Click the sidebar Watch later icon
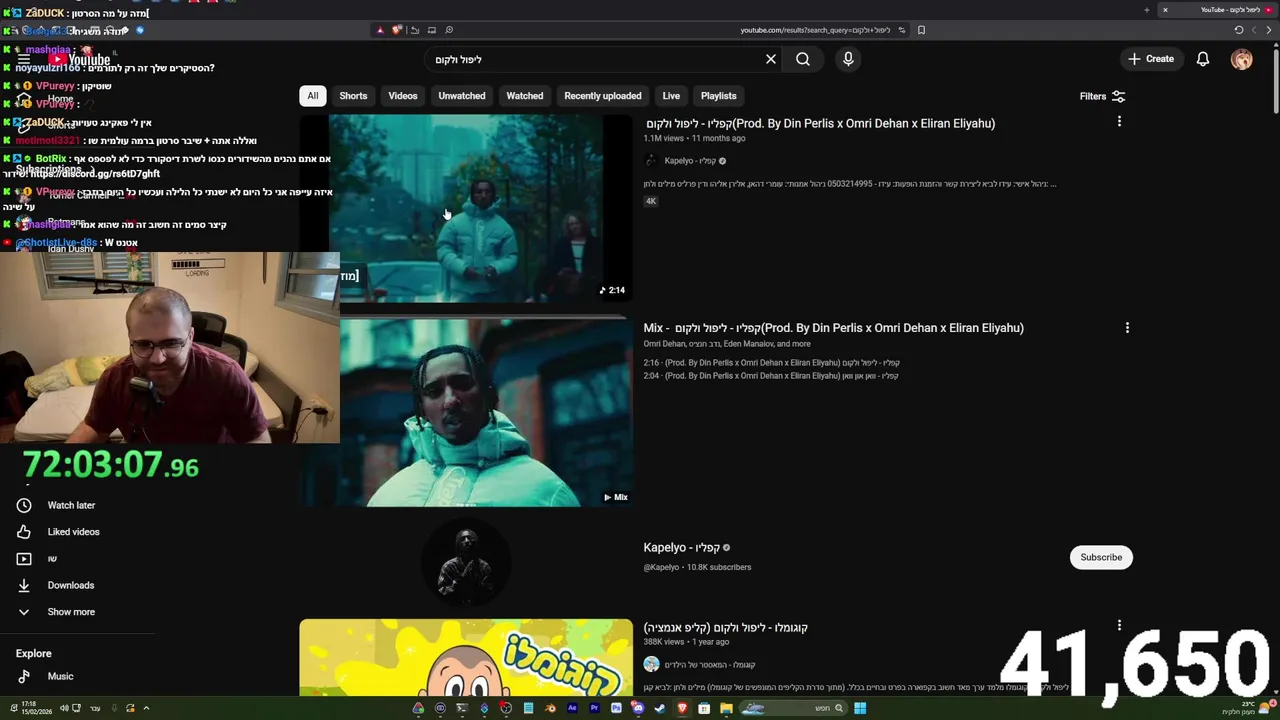 24,505
